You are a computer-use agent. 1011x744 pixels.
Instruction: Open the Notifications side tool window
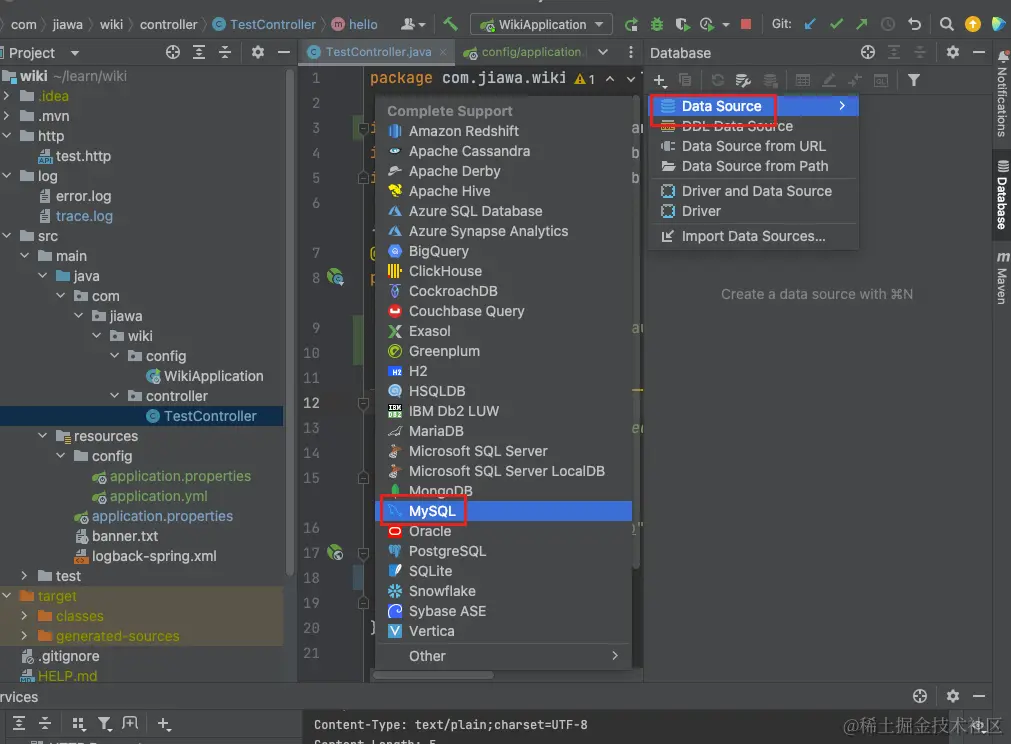[x=1002, y=95]
